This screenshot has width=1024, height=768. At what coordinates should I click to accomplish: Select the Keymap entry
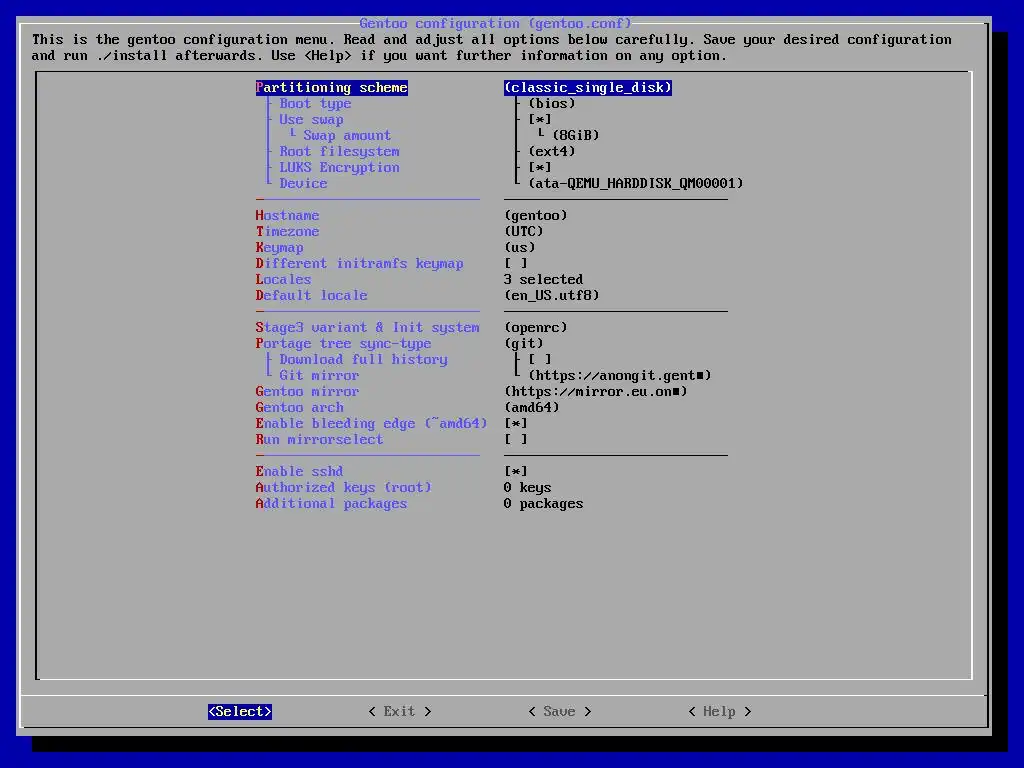tap(280, 248)
